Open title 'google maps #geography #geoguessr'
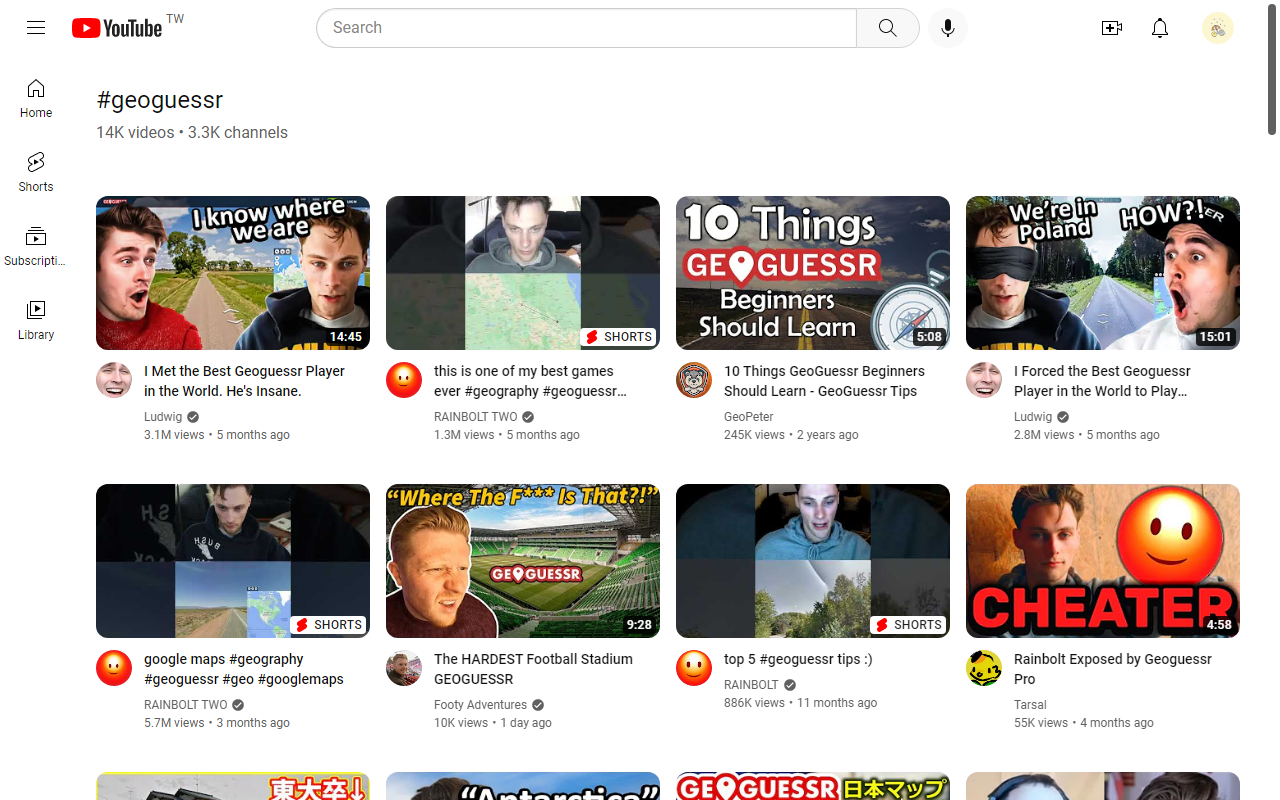Image resolution: width=1280 pixels, height=800 pixels. coord(244,669)
